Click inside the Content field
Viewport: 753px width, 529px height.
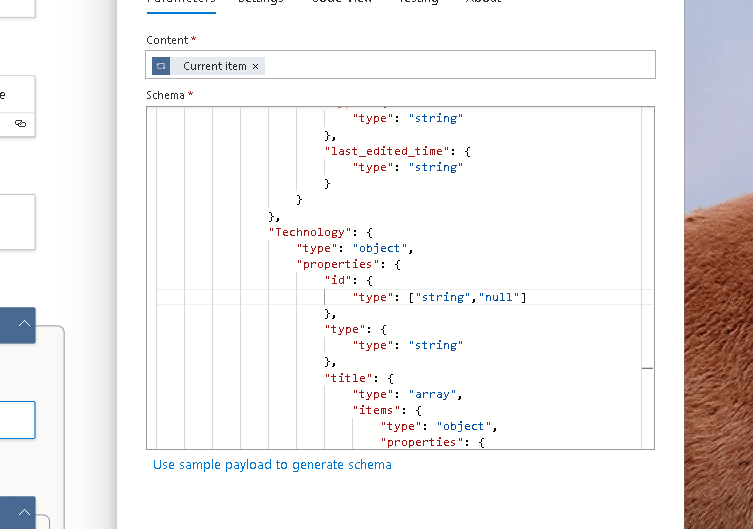[x=400, y=65]
